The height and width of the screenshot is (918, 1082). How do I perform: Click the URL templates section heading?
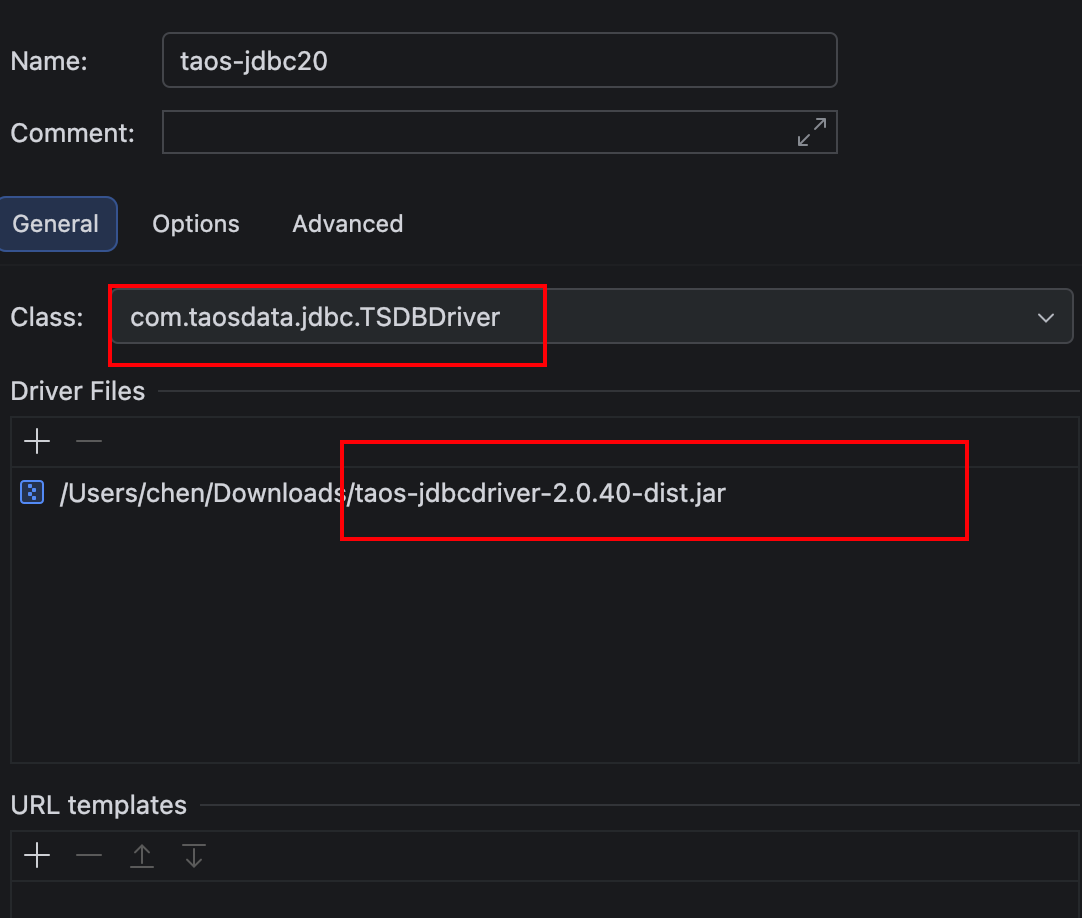[x=99, y=805]
